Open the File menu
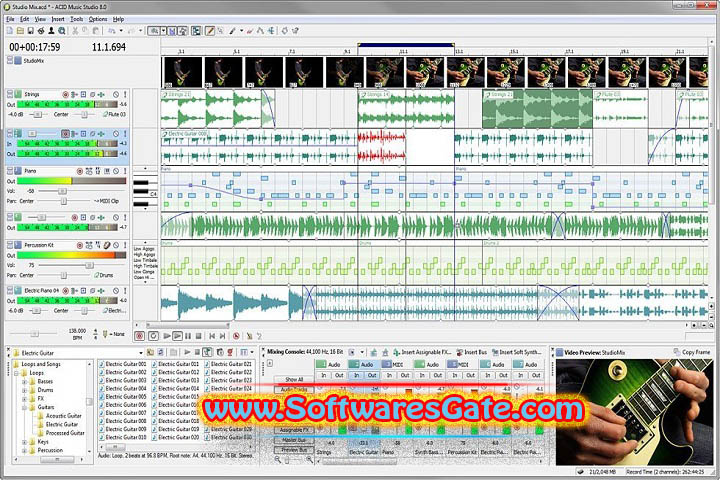The height and width of the screenshot is (480, 720). 10,19
